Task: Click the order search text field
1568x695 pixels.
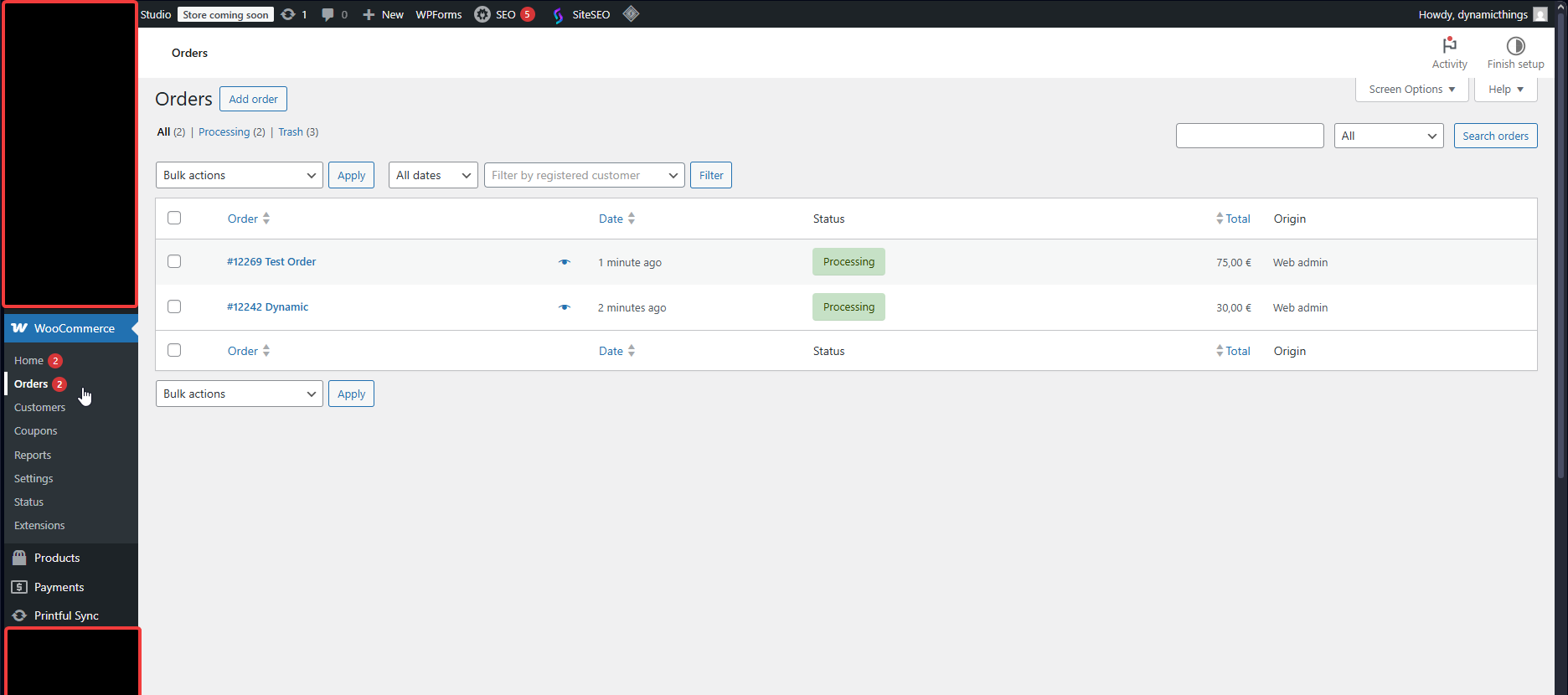Action: pyautogui.click(x=1249, y=136)
